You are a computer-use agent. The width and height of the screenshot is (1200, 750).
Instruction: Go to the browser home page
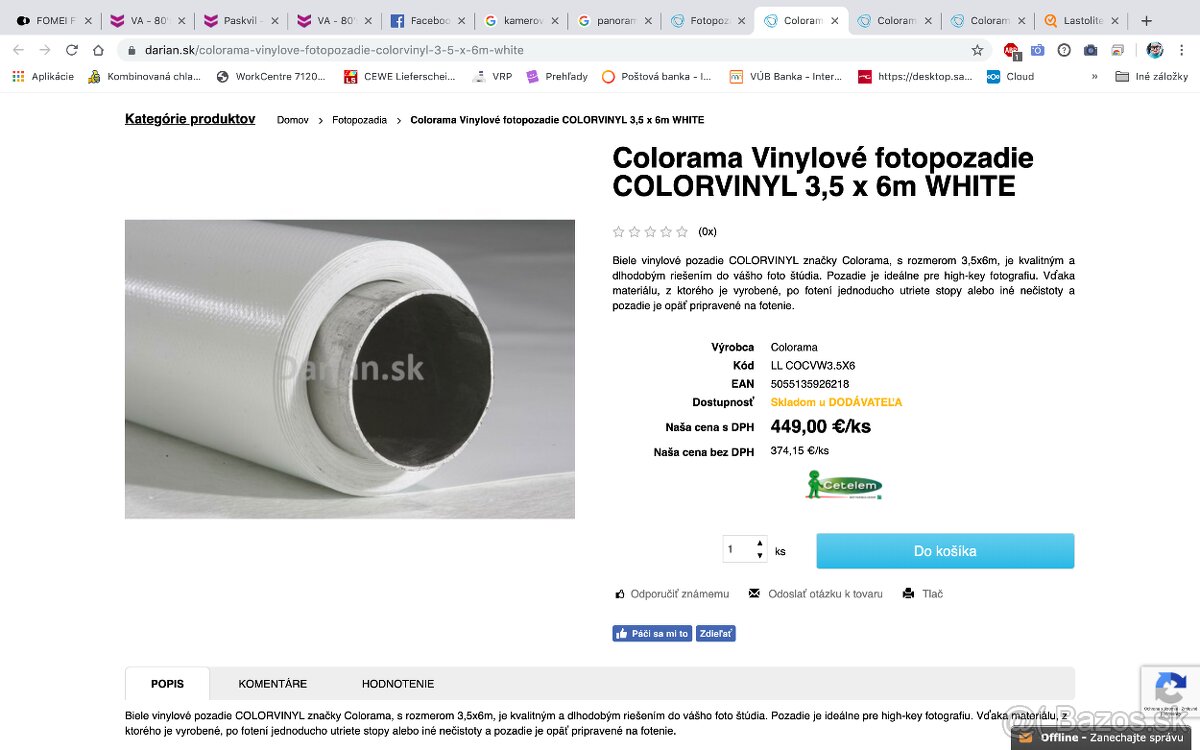pos(98,50)
